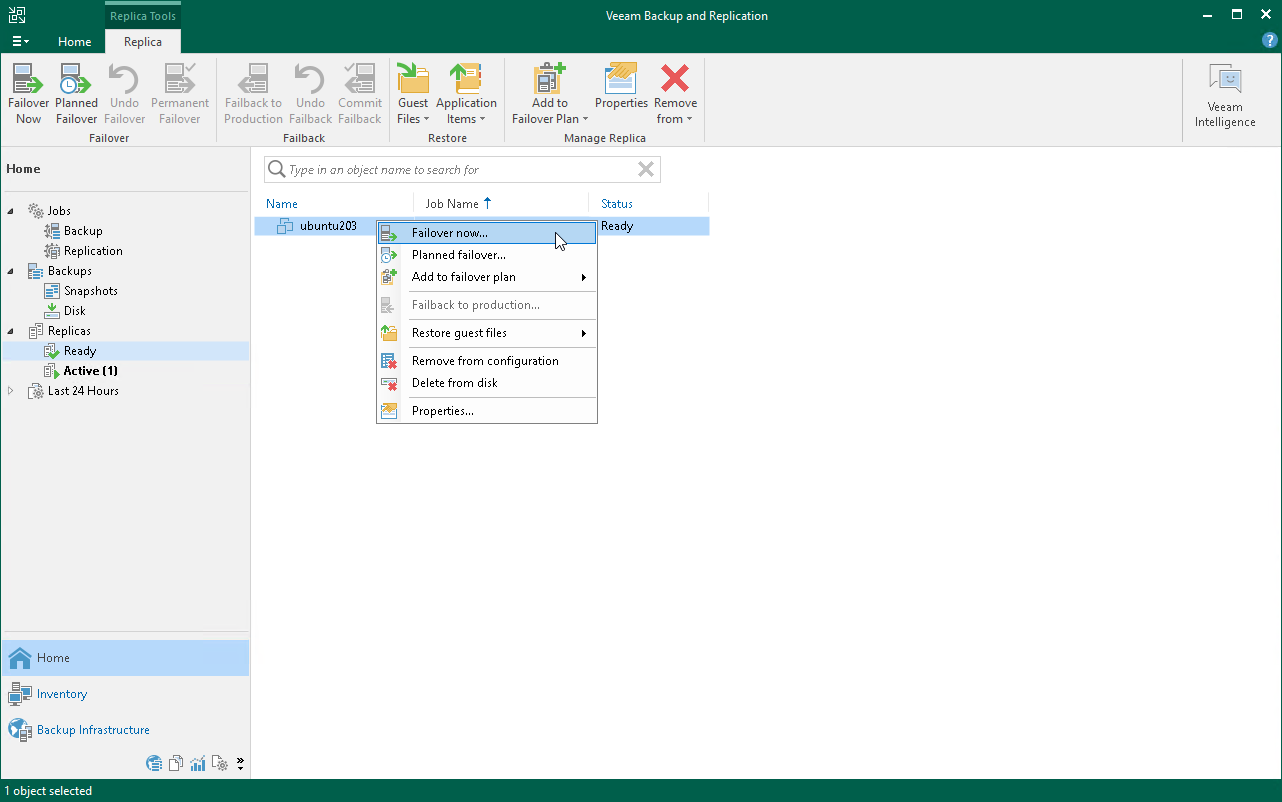Viewport: 1282px width, 802px height.
Task: Expand the Last 24 Hours node
Action: coord(12,391)
